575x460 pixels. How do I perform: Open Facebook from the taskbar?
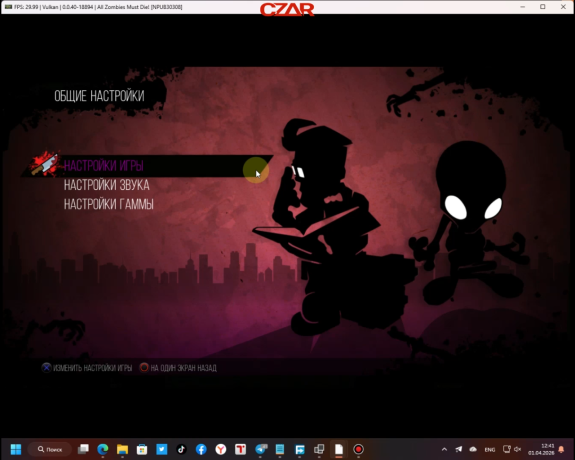201,449
